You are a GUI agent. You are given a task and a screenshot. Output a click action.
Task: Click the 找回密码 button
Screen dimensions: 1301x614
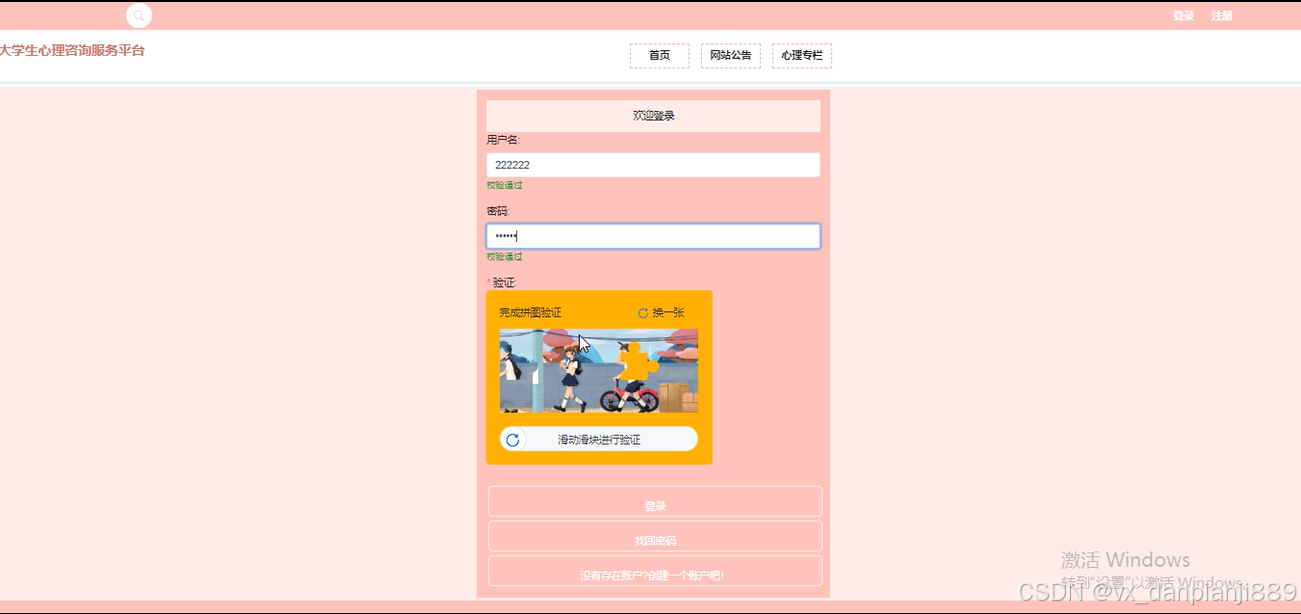655,537
